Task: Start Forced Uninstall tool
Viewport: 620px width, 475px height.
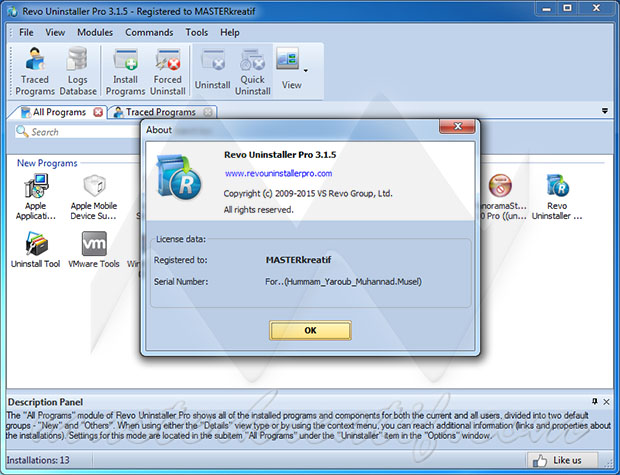Action: pos(168,71)
